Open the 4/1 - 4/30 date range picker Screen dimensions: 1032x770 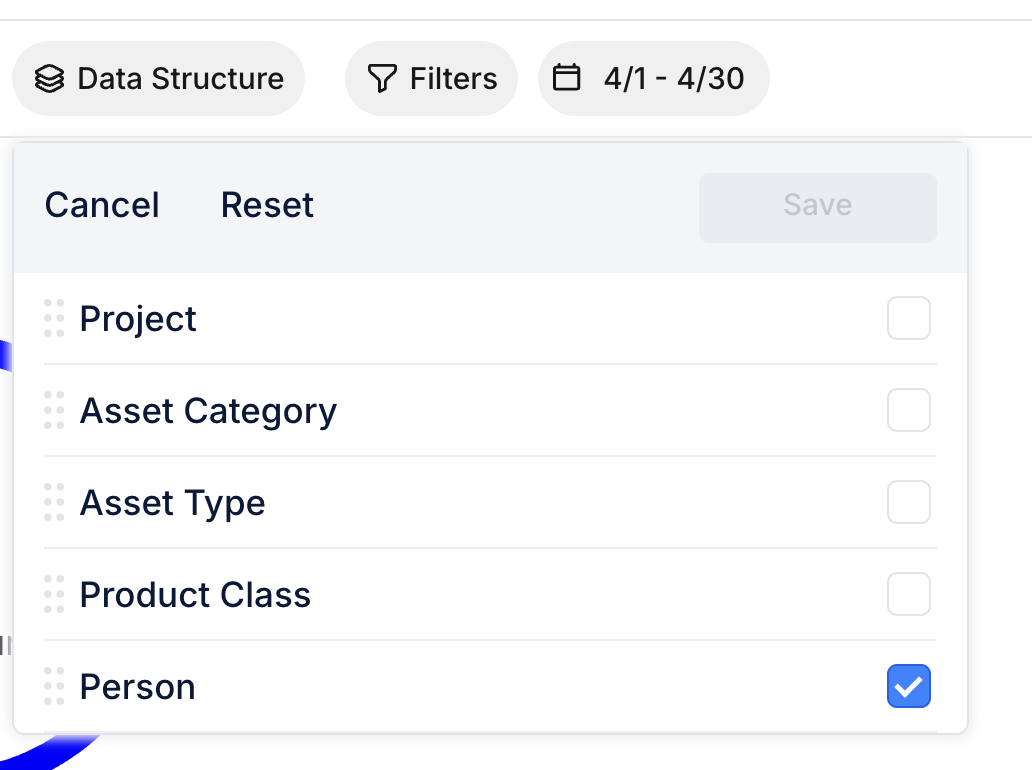point(653,76)
